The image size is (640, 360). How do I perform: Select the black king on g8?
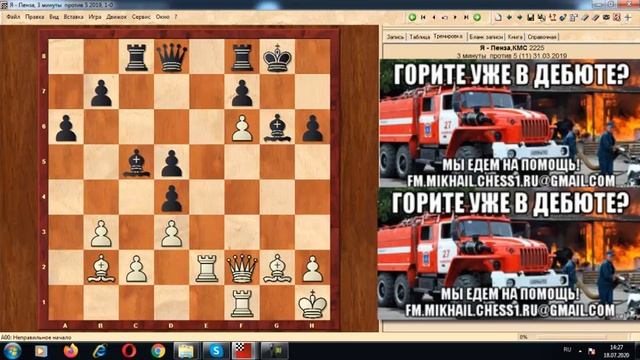tap(278, 57)
